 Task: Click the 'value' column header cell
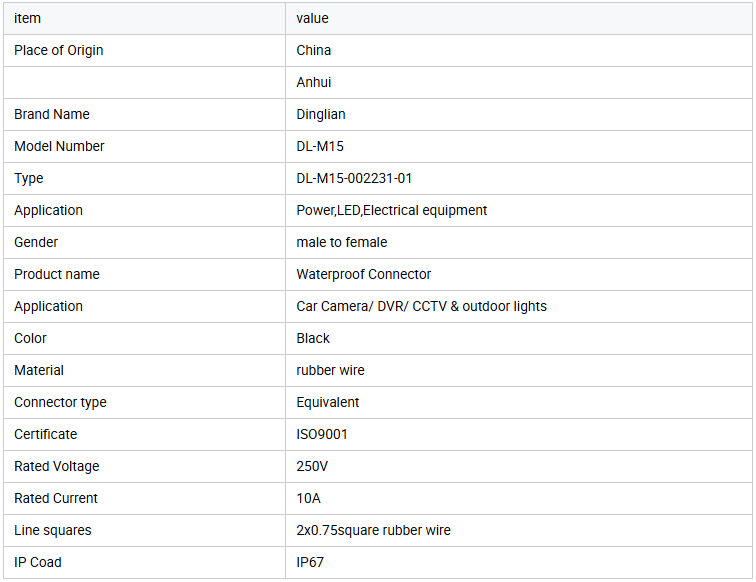coord(312,18)
